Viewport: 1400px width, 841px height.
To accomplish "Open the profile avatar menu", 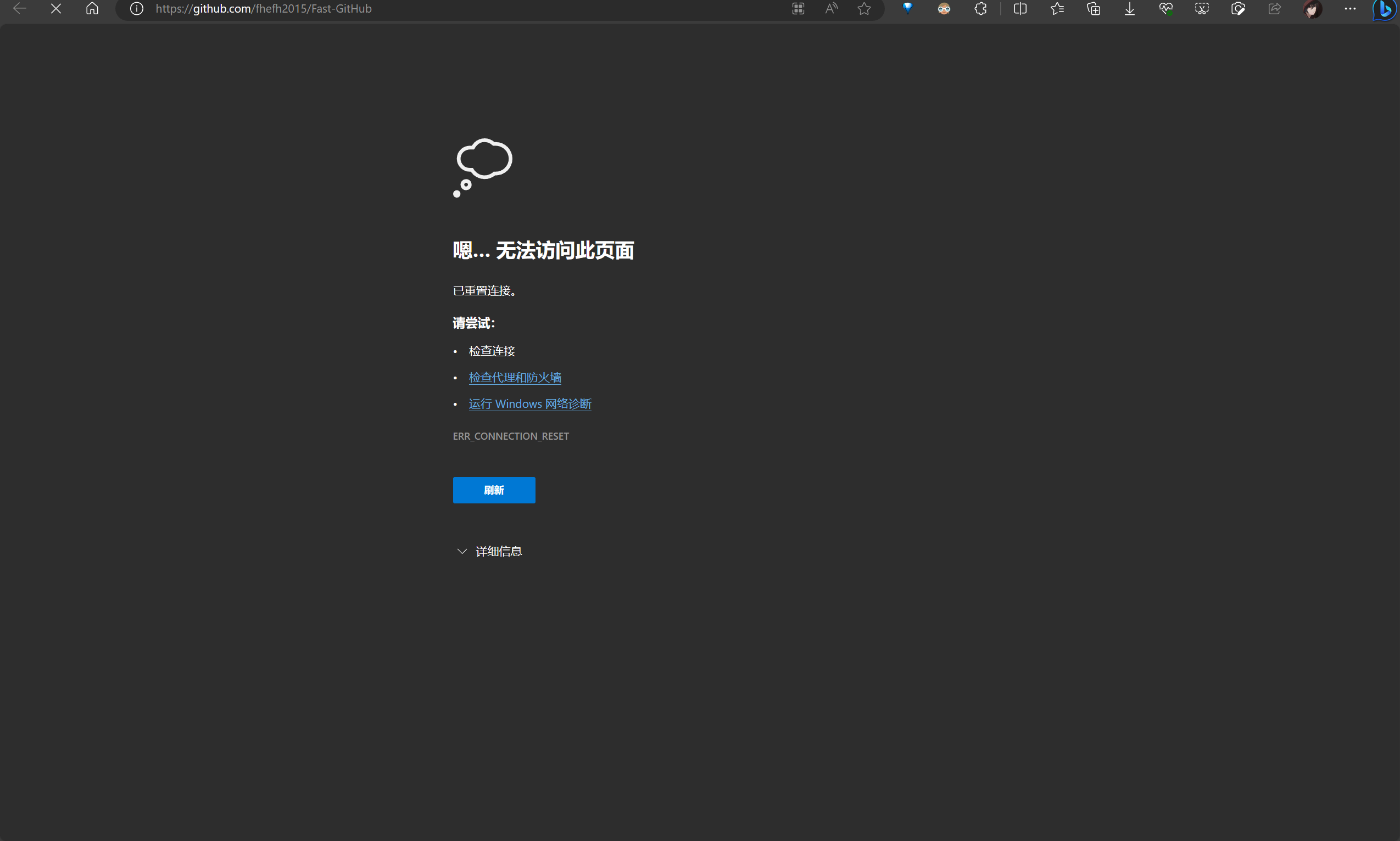I will 1312,8.
